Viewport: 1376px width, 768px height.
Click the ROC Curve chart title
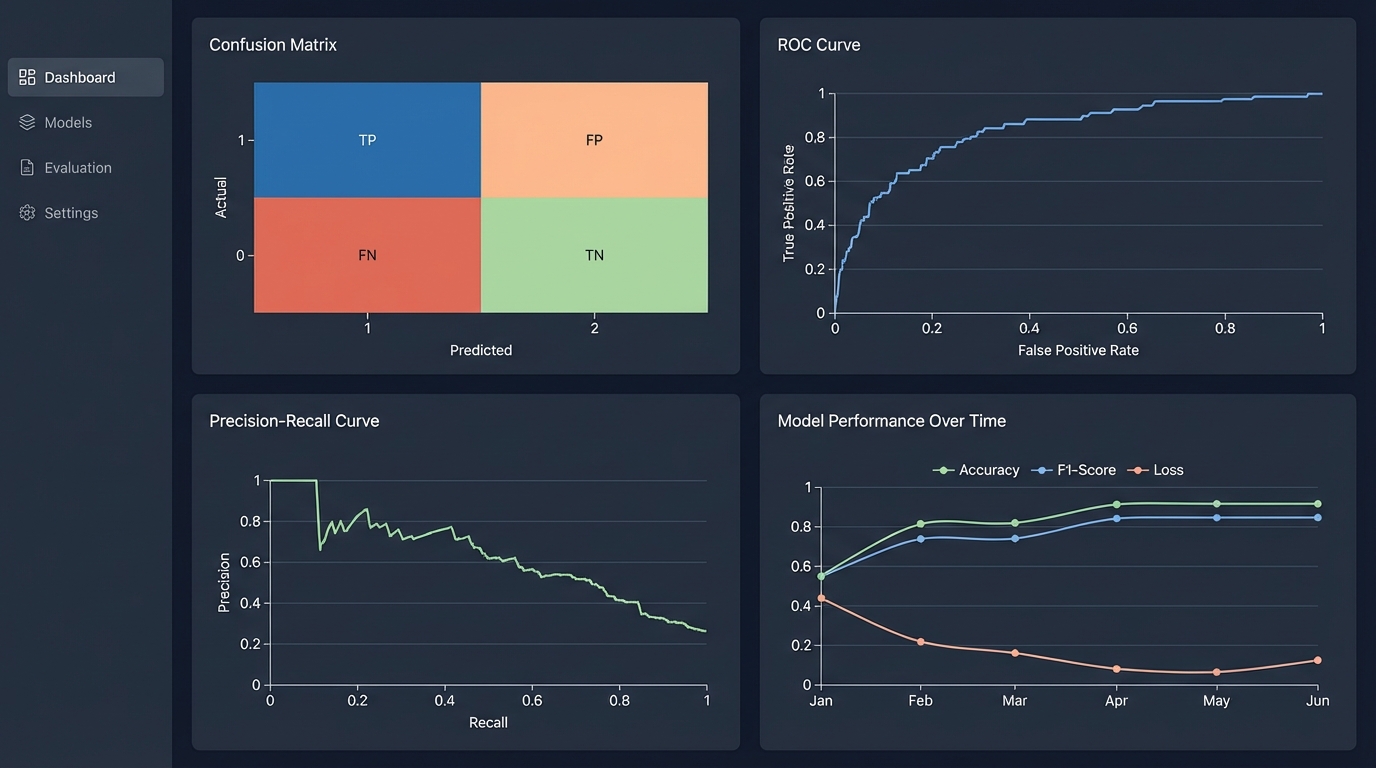pyautogui.click(x=819, y=44)
